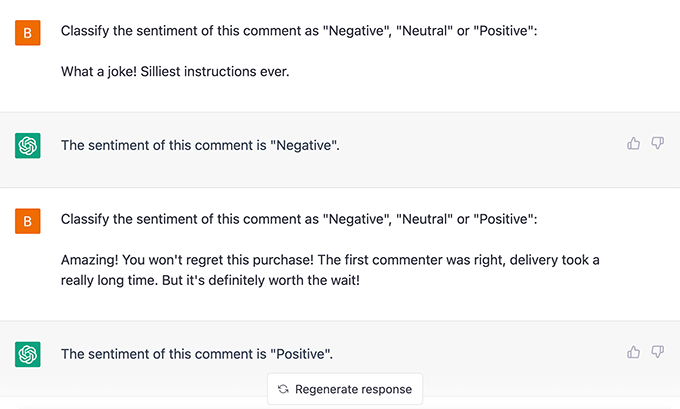Give thumbs up to the "Positive" response
This screenshot has height=409, width=680.
[633, 352]
